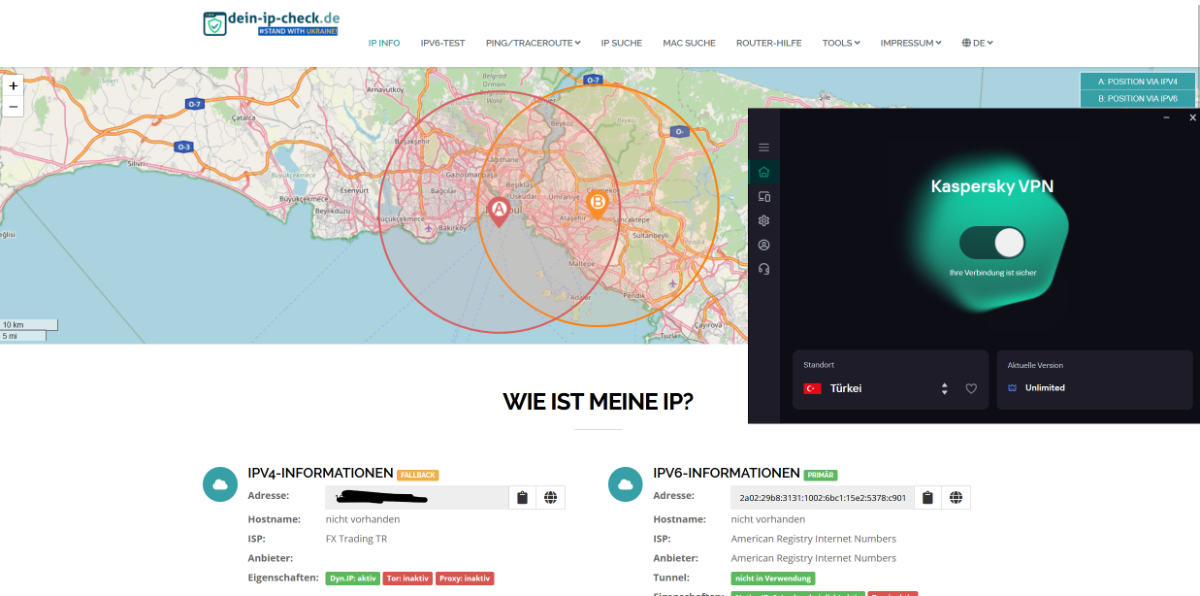Viewport: 1200px width, 596px height.
Task: Open Kaspersky VPN settings gear icon
Action: 763,220
